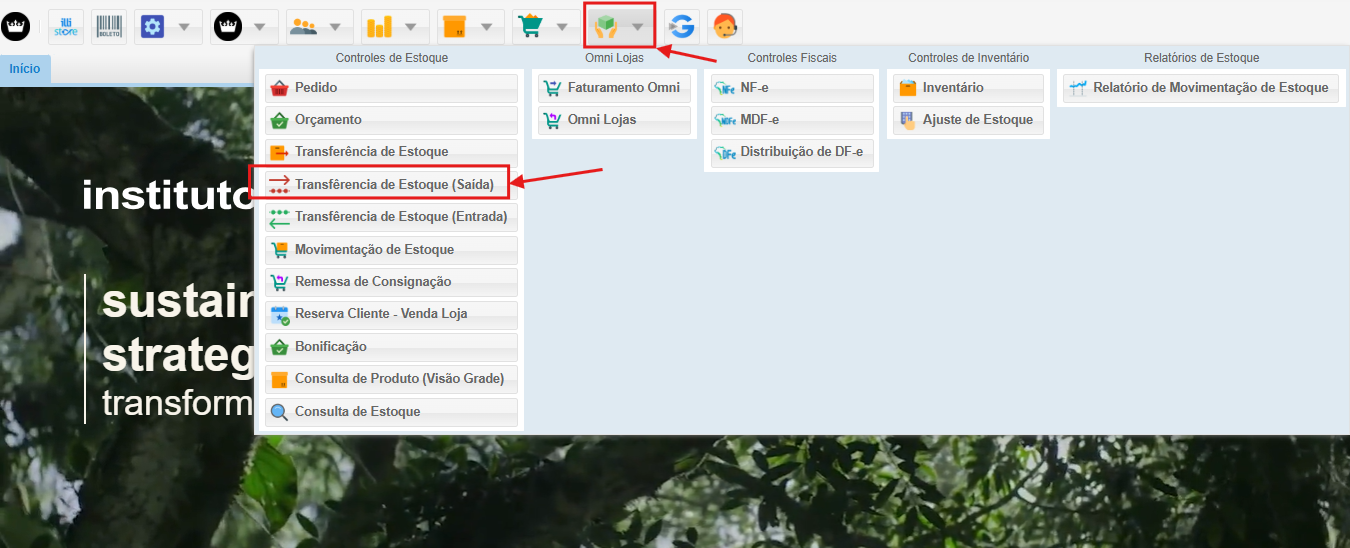This screenshot has width=1350, height=548.
Task: Click the blue G arrow icon
Action: tap(682, 26)
